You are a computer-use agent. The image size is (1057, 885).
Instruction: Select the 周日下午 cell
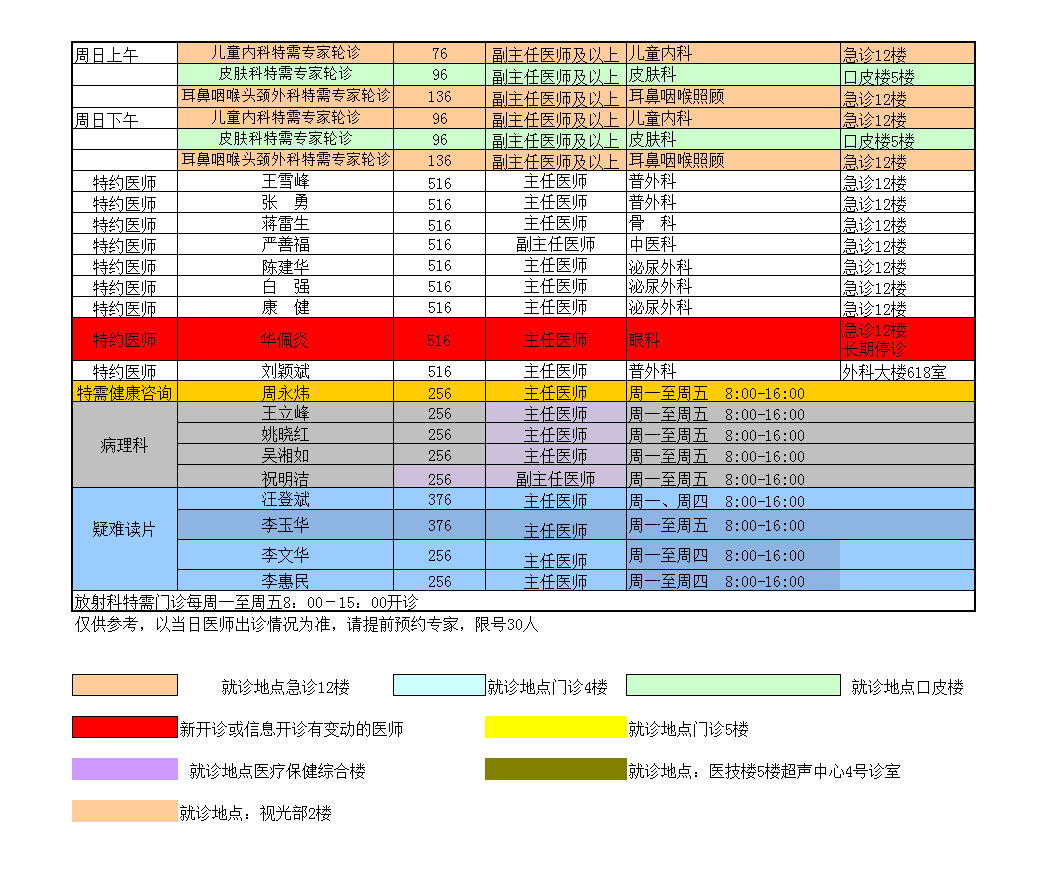pyautogui.click(x=125, y=118)
